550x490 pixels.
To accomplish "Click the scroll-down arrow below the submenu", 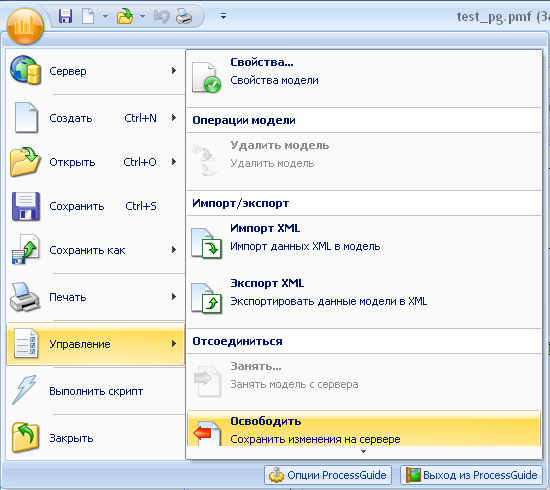I will pos(363,452).
